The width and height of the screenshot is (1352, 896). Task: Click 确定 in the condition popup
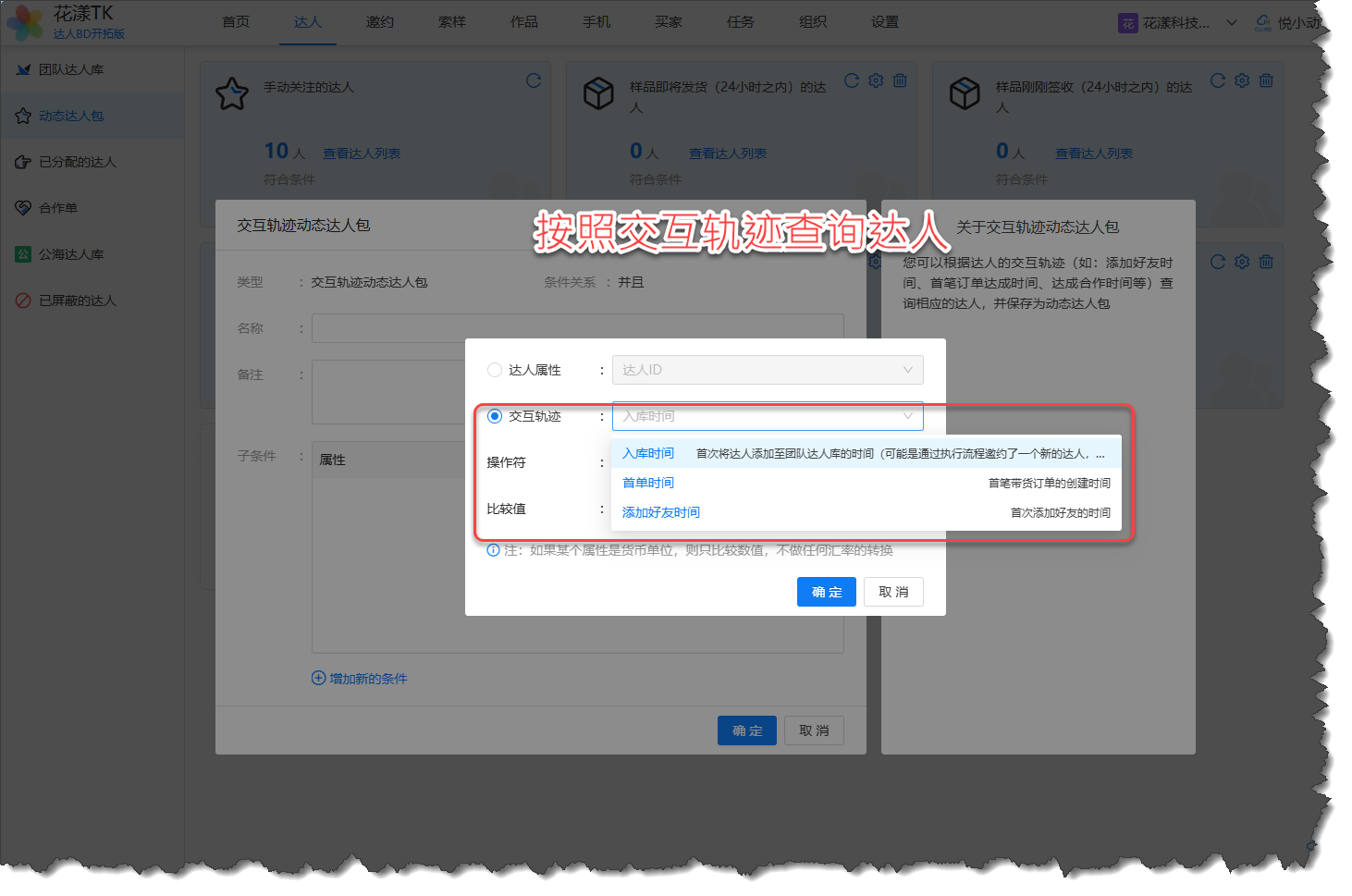(826, 592)
